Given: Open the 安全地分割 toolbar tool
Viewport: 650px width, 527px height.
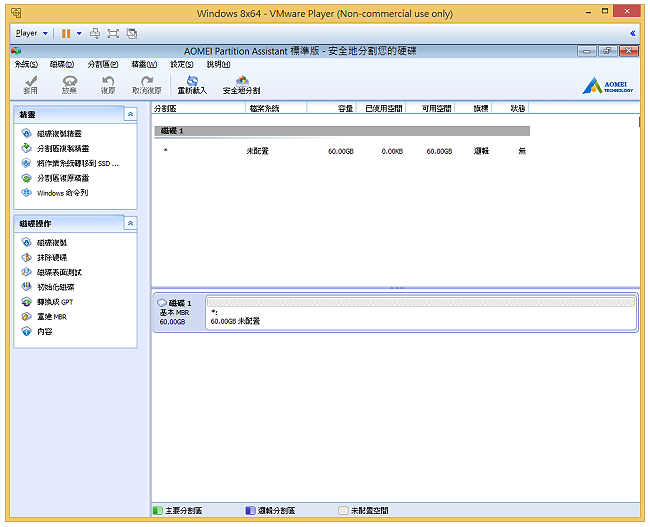Looking at the screenshot, I should tap(241, 85).
